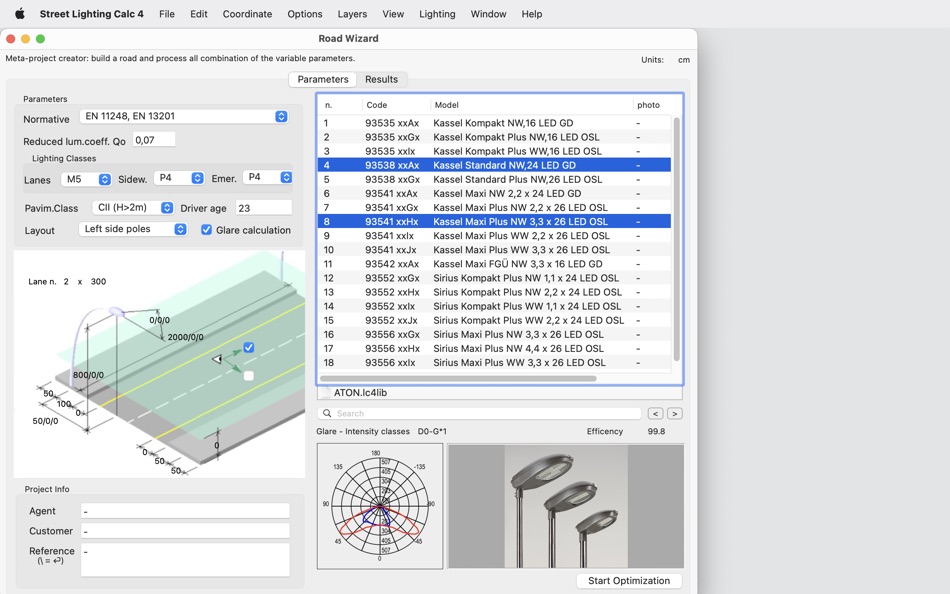
Task: Click the Customer input field
Action: [x=185, y=531]
